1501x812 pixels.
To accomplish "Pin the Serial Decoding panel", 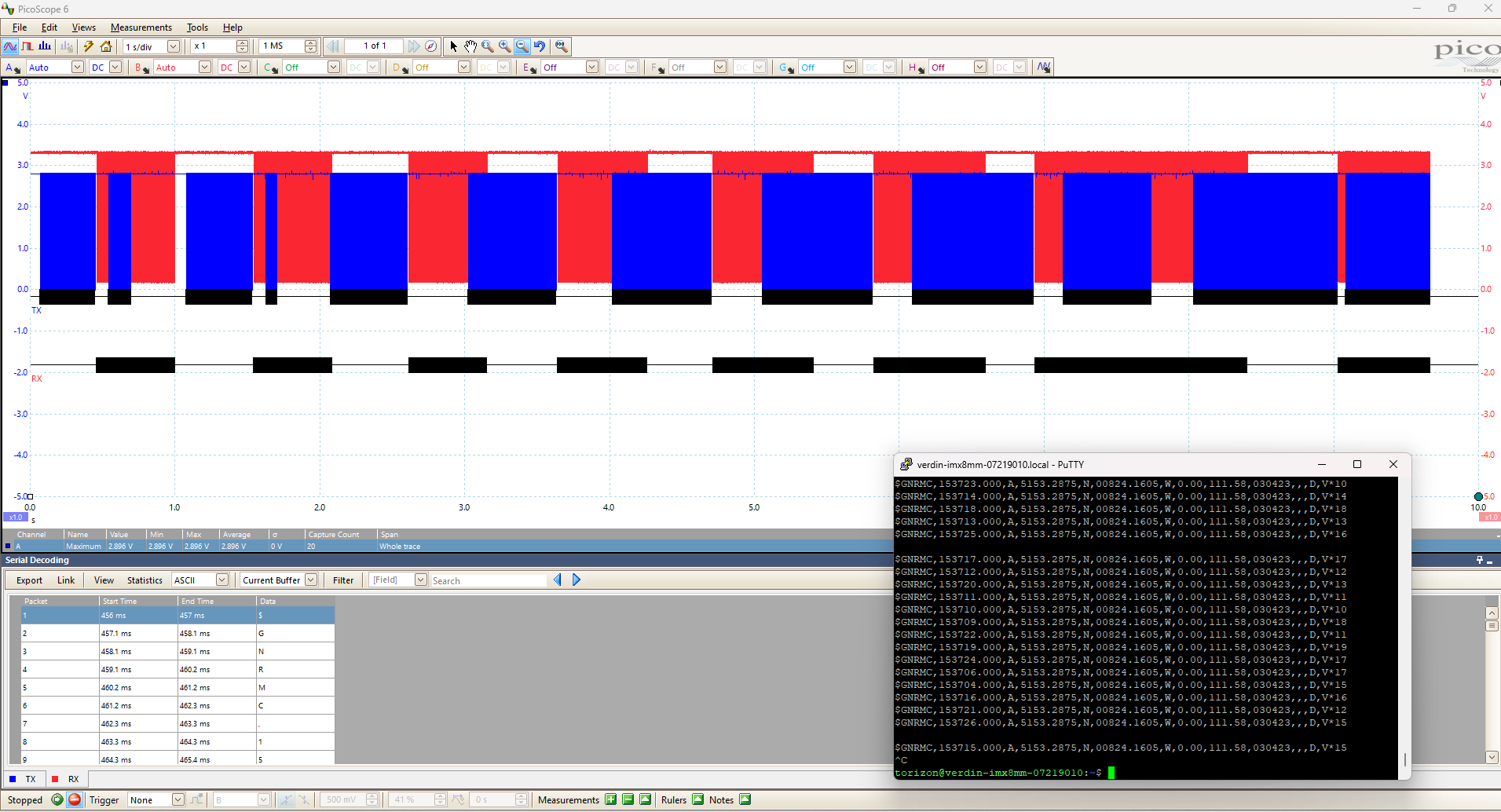I will [1479, 560].
